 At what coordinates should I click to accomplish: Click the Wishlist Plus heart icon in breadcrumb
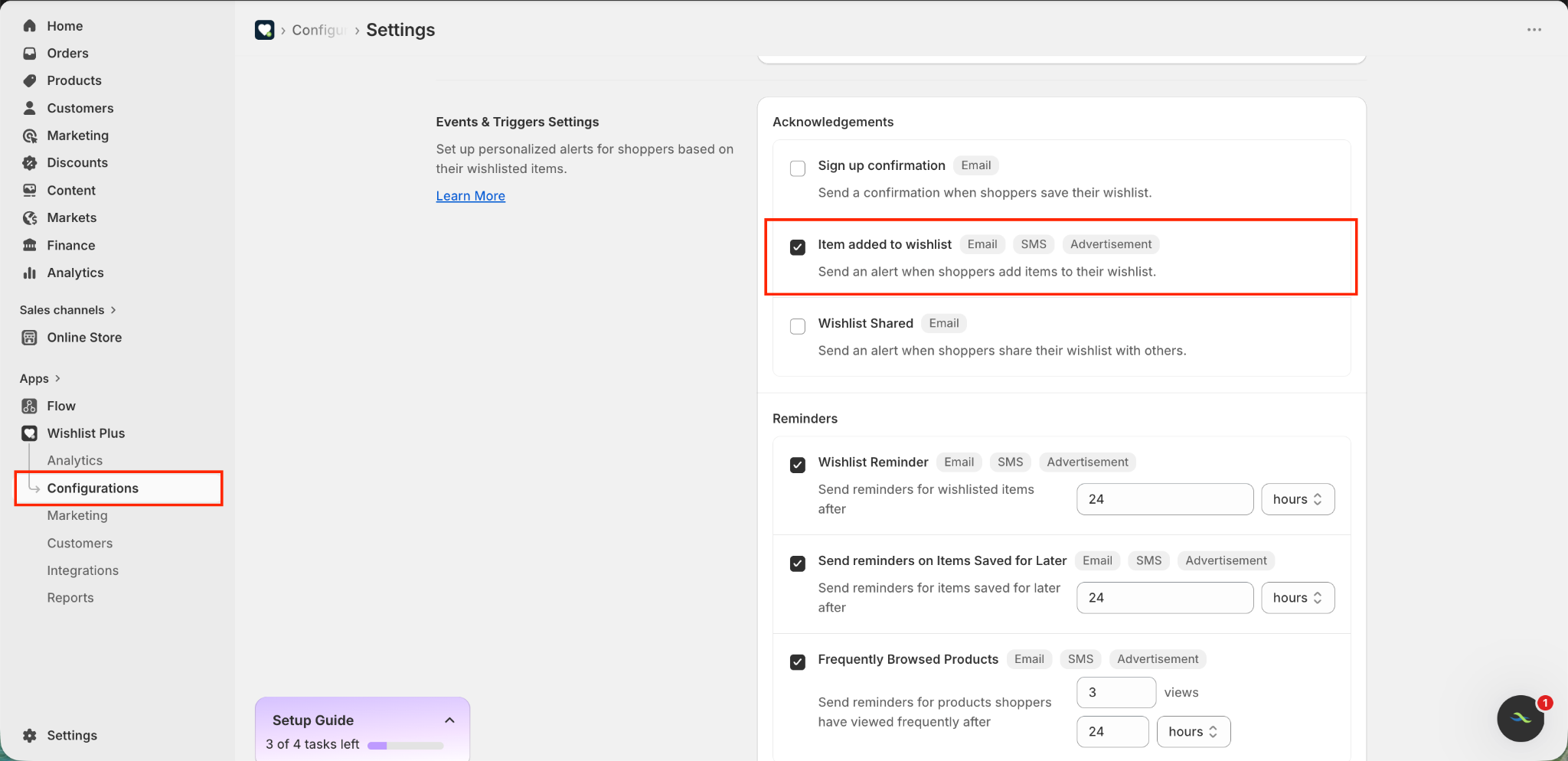[265, 30]
